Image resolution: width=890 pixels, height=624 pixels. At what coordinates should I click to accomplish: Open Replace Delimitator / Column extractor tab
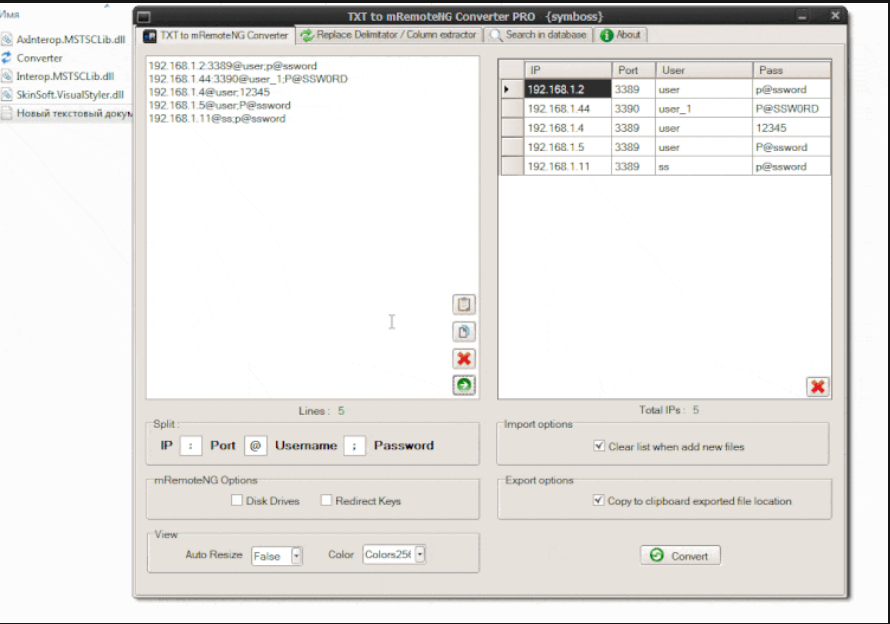[x=389, y=35]
